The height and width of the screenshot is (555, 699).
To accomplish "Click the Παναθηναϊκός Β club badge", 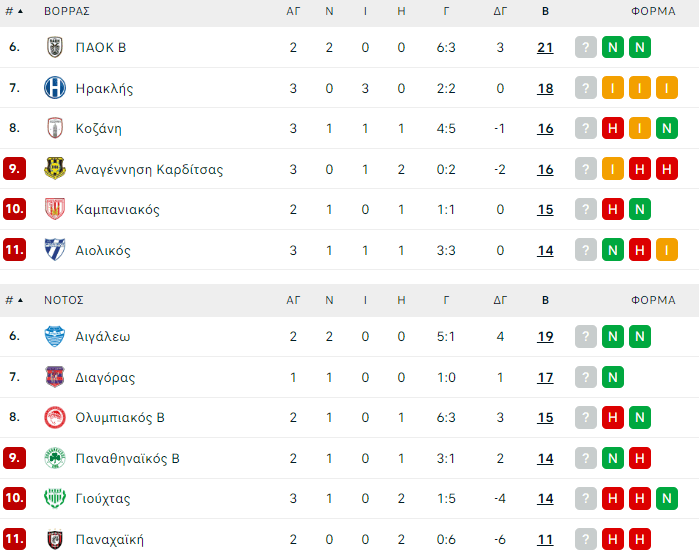I will click(x=55, y=458).
